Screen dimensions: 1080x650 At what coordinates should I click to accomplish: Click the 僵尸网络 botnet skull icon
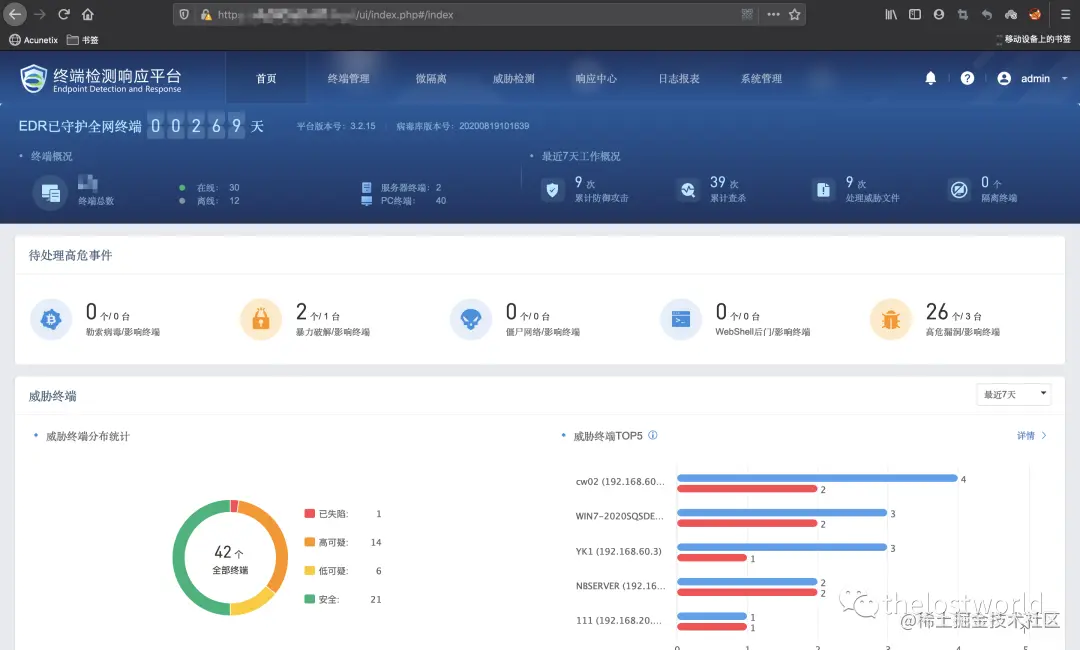point(471,319)
